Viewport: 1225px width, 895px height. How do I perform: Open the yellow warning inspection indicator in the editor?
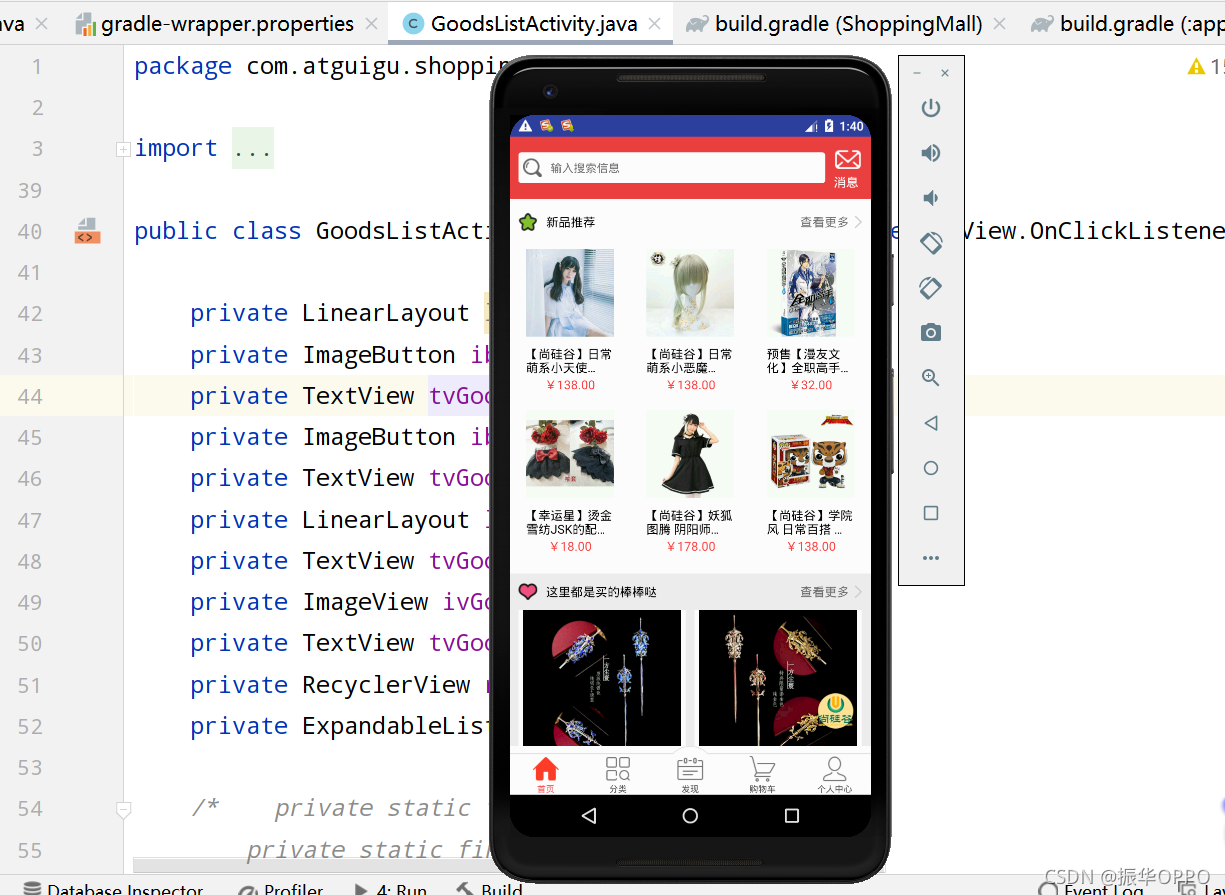coord(1197,66)
